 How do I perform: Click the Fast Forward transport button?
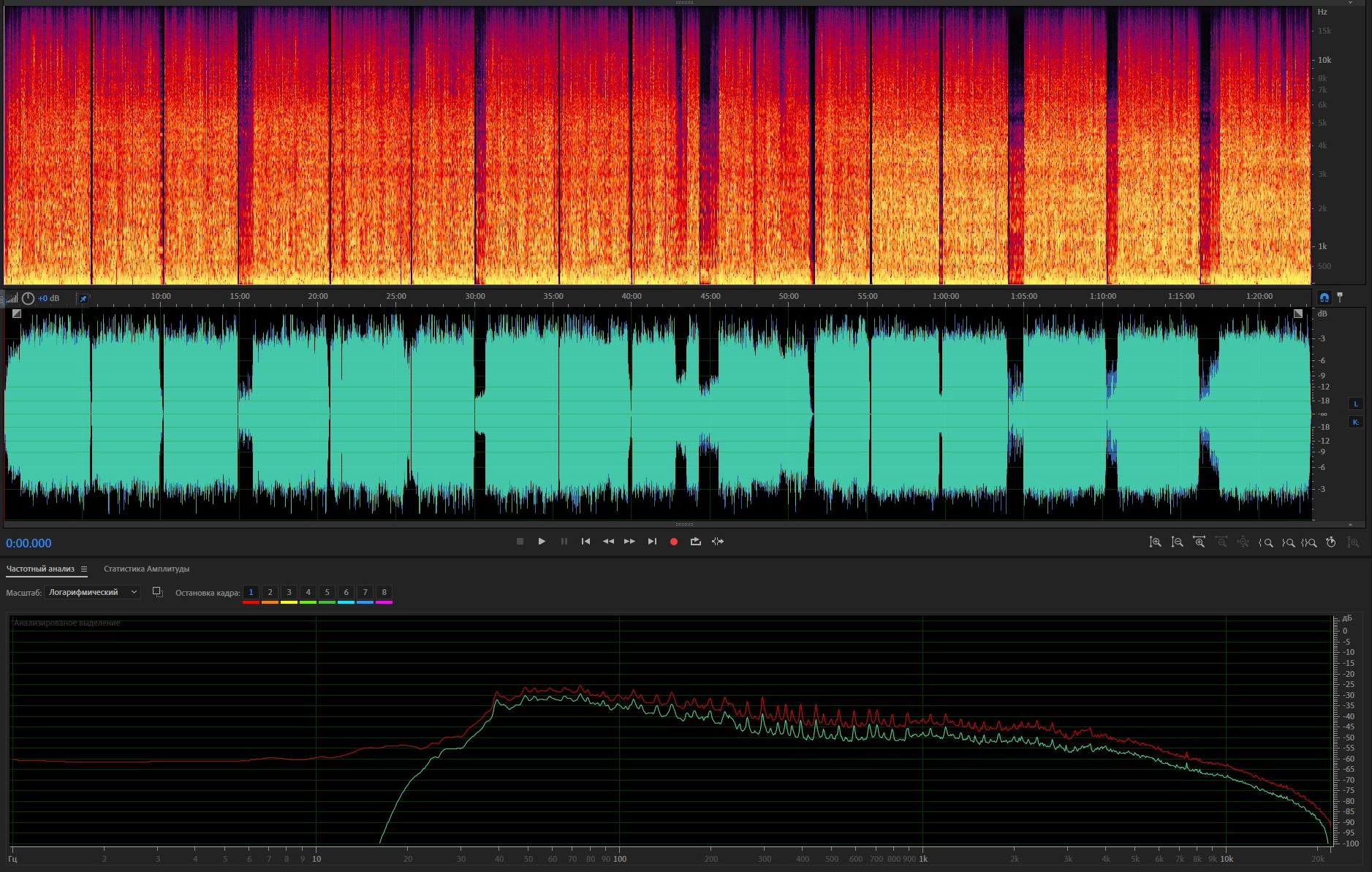pyautogui.click(x=629, y=542)
